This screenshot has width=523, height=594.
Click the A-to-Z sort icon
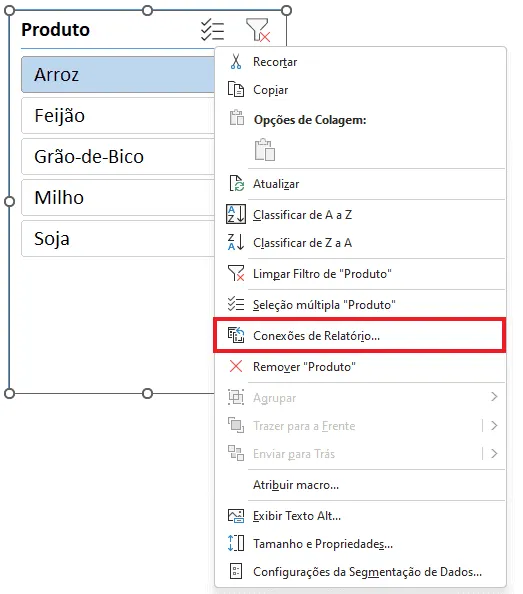tap(236, 214)
